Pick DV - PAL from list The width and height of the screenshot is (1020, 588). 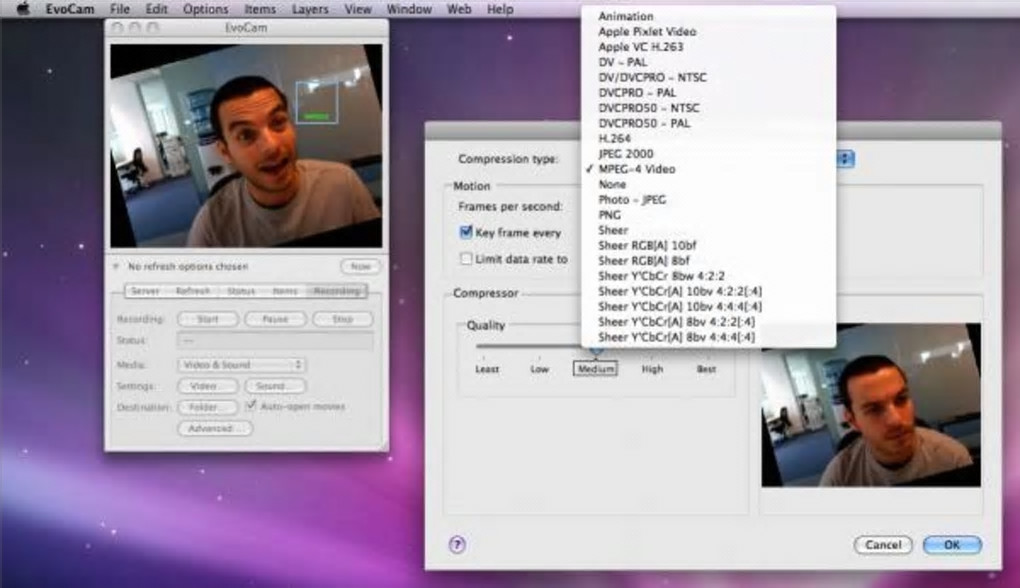tap(708, 62)
